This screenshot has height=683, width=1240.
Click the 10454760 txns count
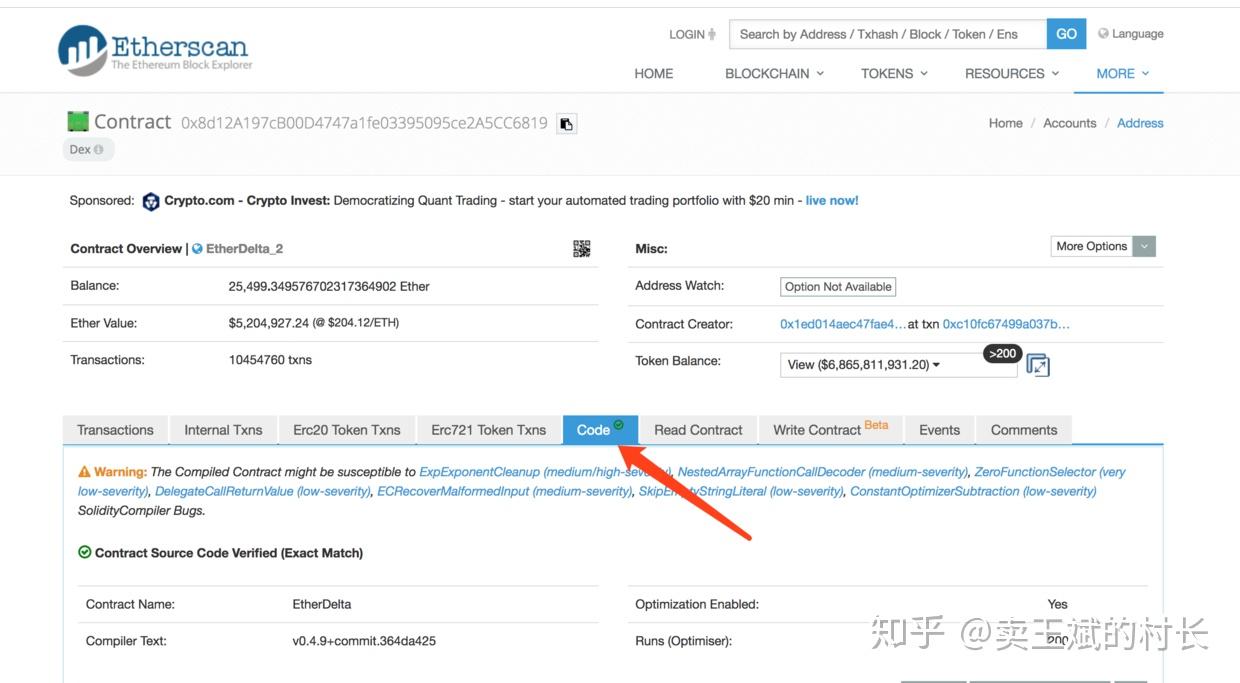[x=270, y=360]
